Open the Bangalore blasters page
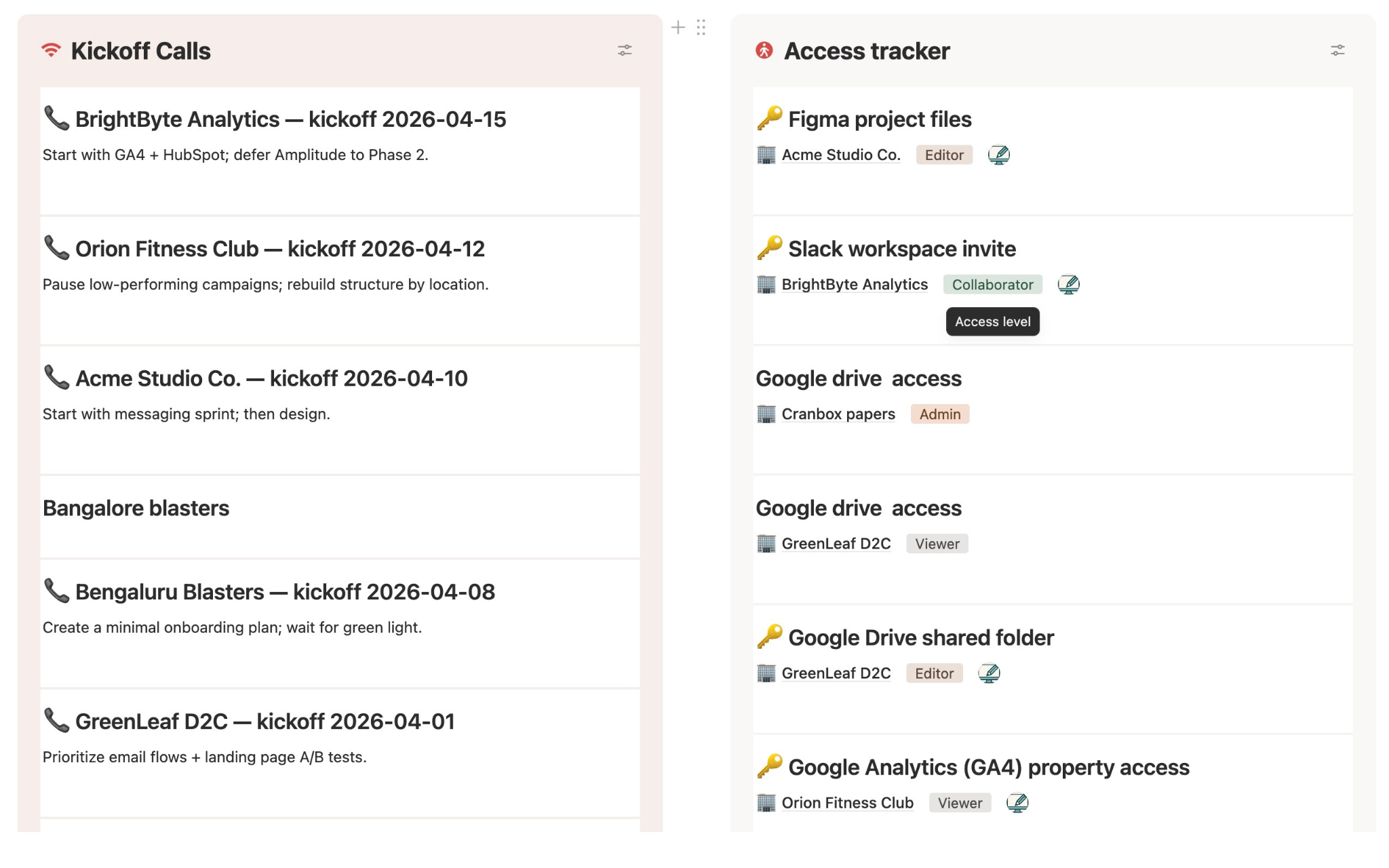This screenshot has width=1389, height=868. (x=136, y=508)
